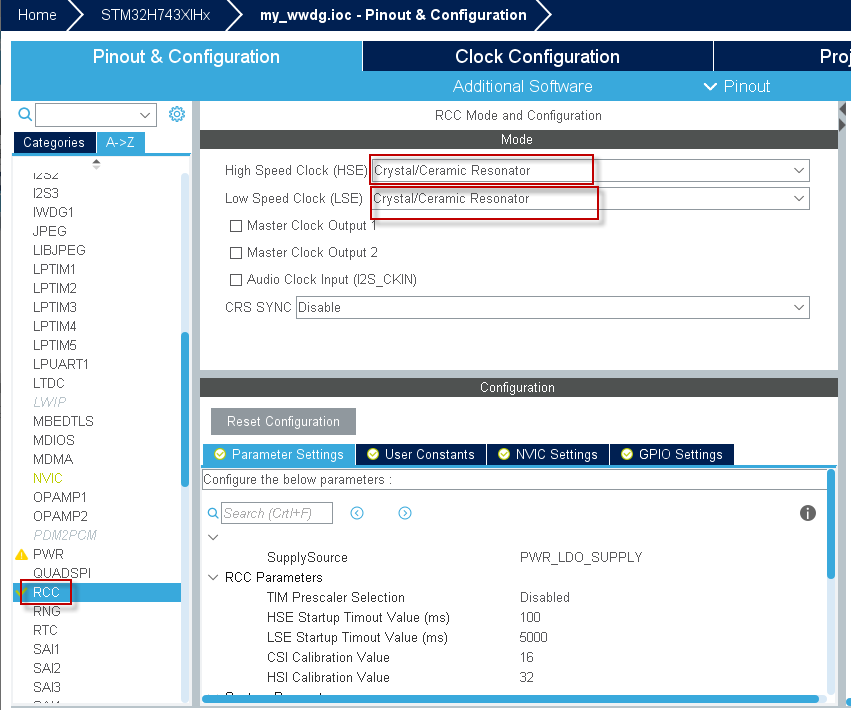Open Additional Software menu
Screen dimensions: 851x710
[x=523, y=86]
